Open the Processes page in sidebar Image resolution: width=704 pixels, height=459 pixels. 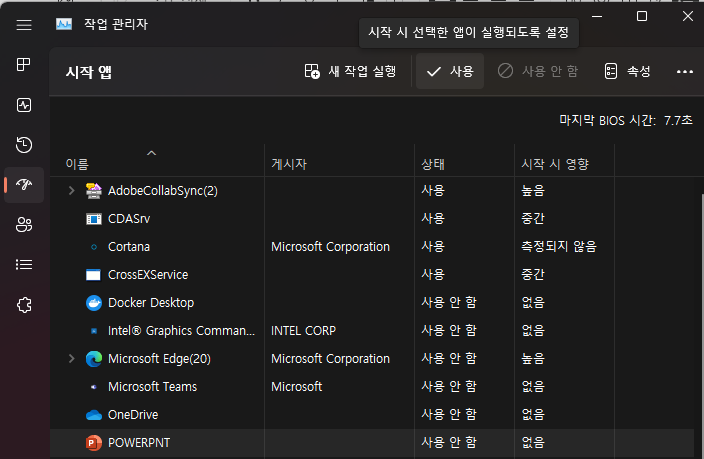pos(24,65)
